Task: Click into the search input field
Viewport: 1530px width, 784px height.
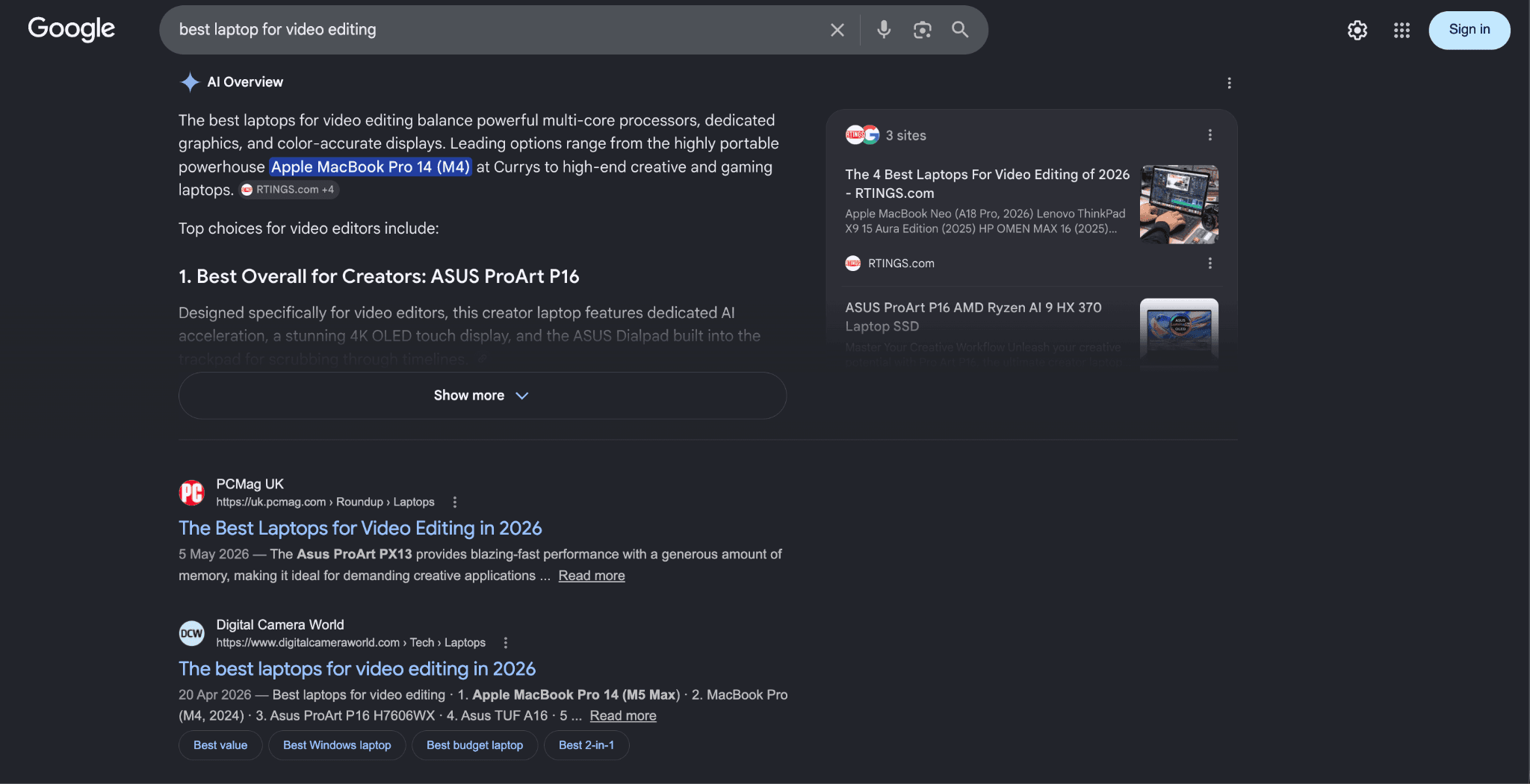Action: pos(493,30)
